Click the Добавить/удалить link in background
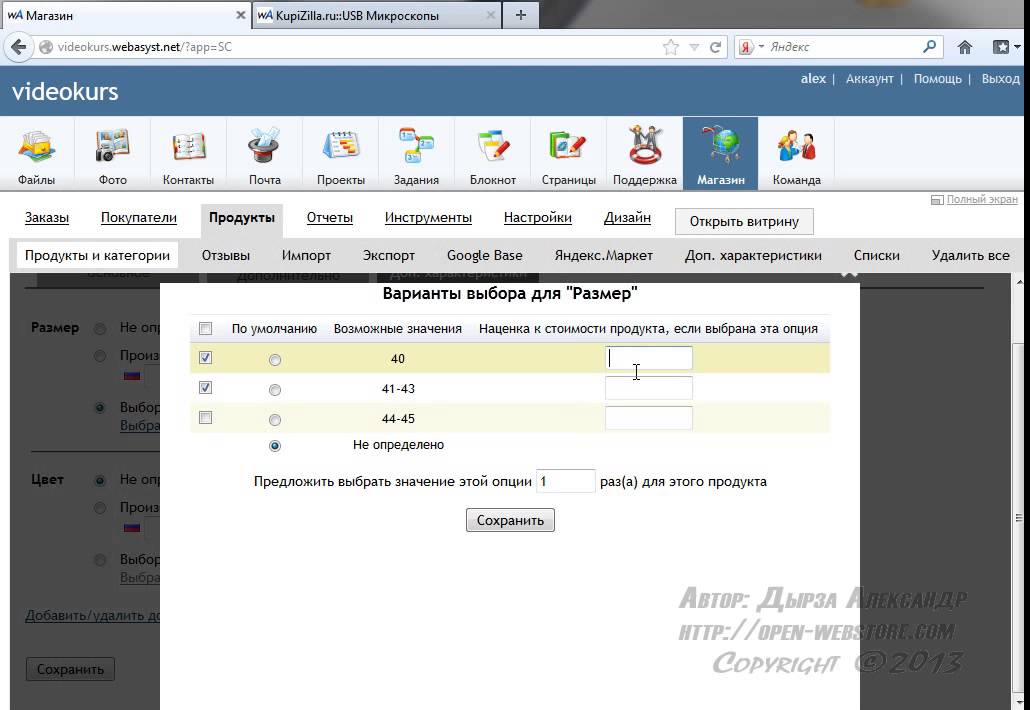This screenshot has height=710, width=1030. 93,615
